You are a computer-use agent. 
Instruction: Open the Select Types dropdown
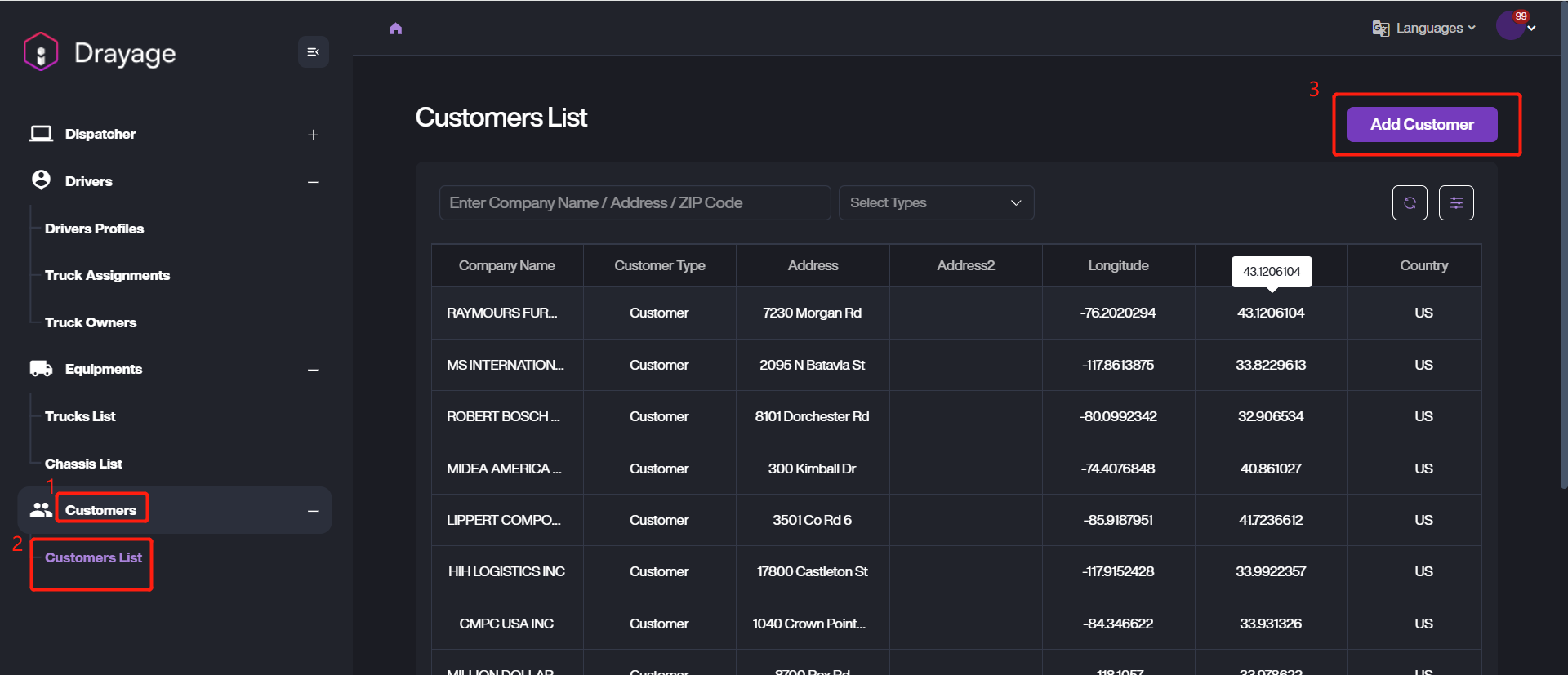pos(936,203)
